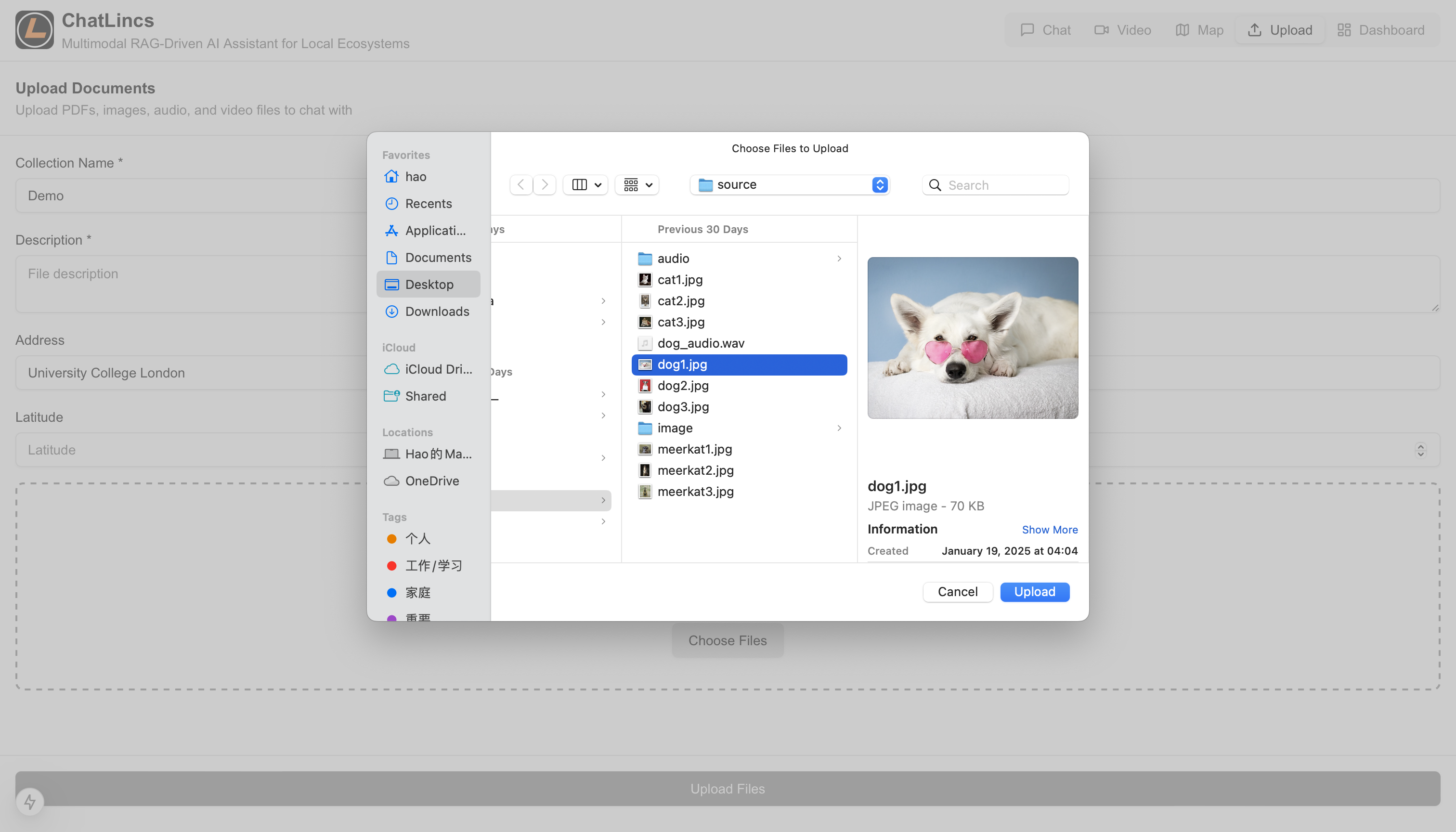This screenshot has width=1456, height=832.
Task: Click Show More in the Information section
Action: (1049, 530)
